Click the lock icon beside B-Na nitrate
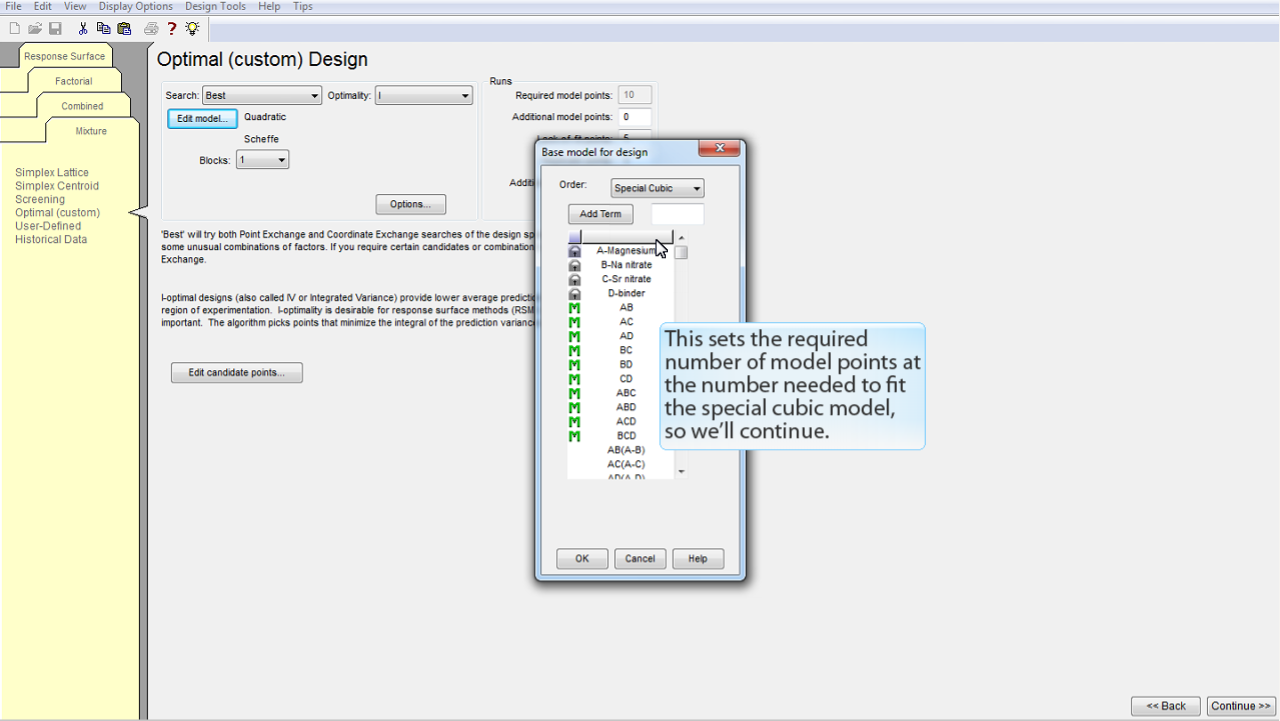This screenshot has height=721, width=1280. pyautogui.click(x=575, y=265)
